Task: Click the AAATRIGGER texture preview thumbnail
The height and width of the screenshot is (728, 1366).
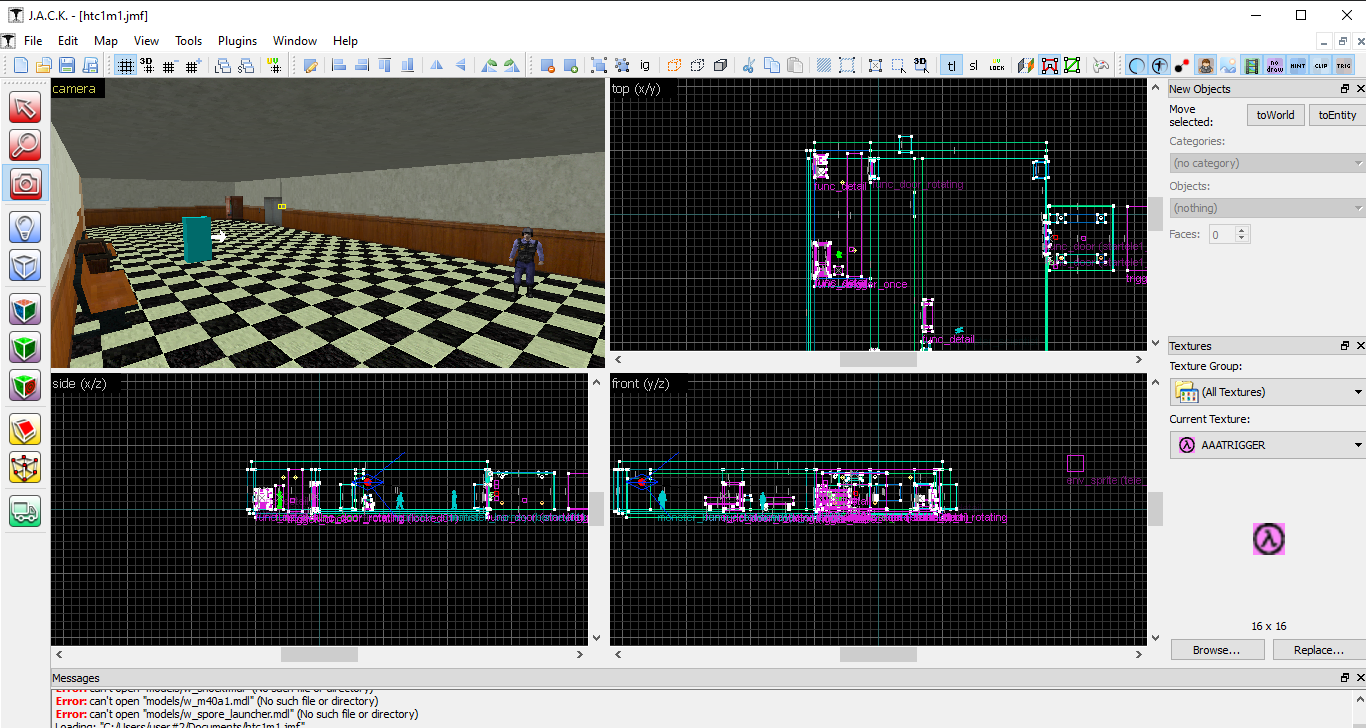Action: click(1268, 539)
